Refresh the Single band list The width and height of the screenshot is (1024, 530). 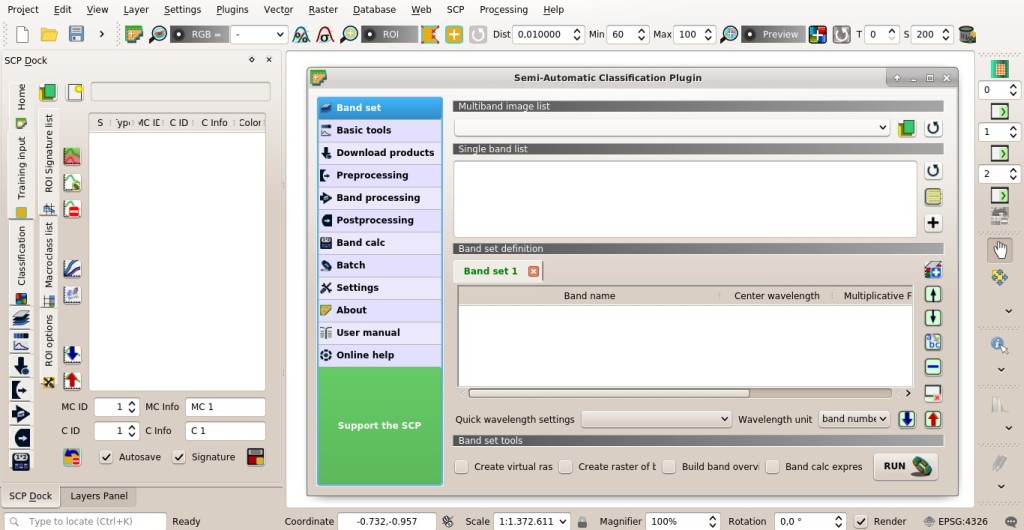point(933,171)
